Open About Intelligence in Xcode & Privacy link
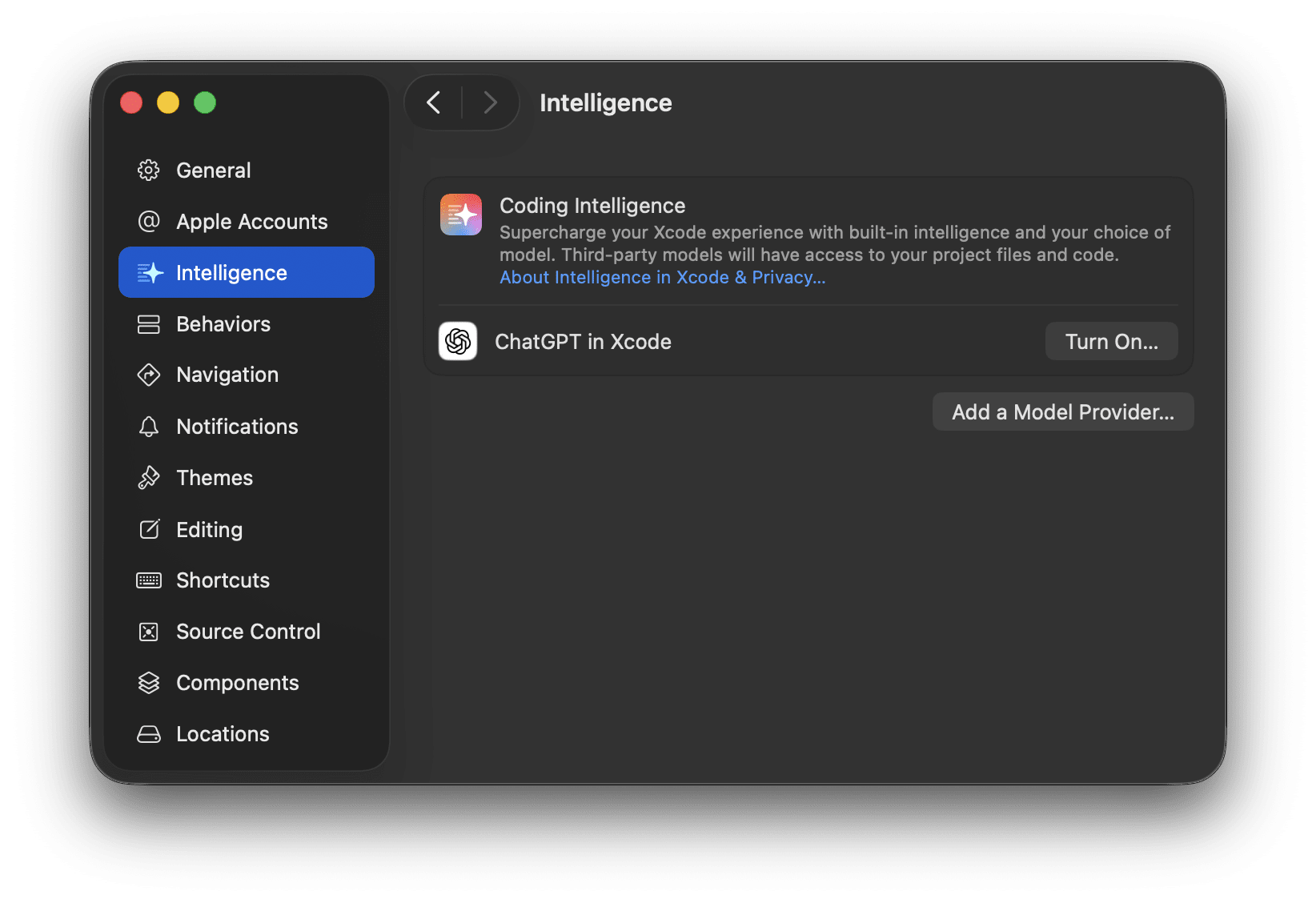The height and width of the screenshot is (903, 1316). pos(663,278)
